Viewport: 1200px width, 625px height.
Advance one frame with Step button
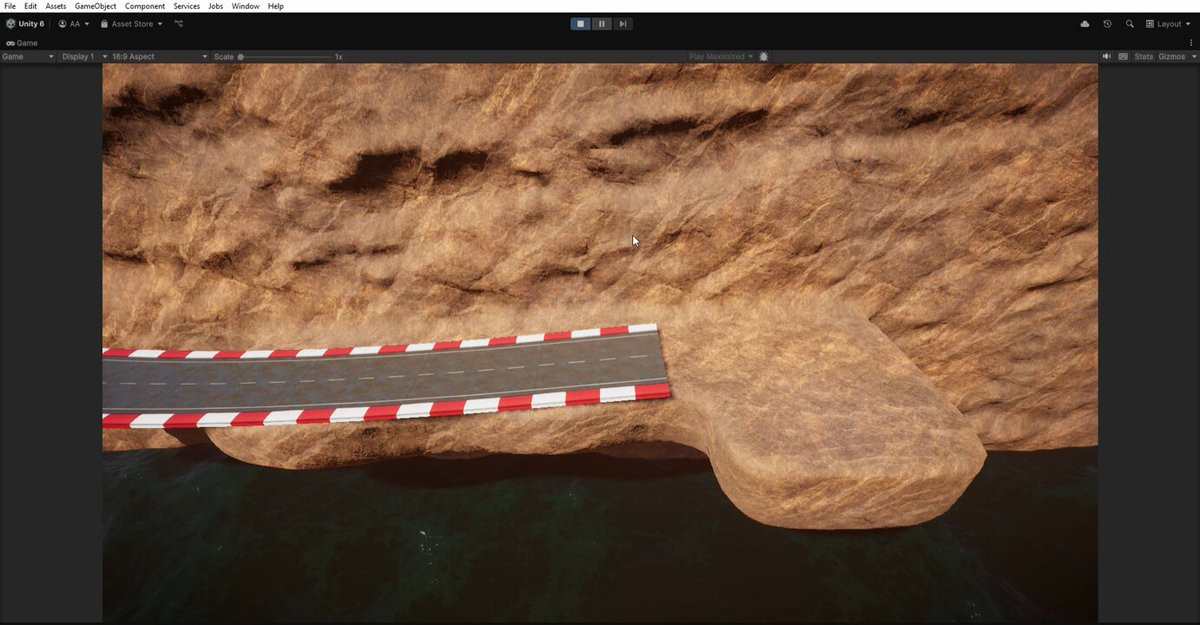(622, 24)
